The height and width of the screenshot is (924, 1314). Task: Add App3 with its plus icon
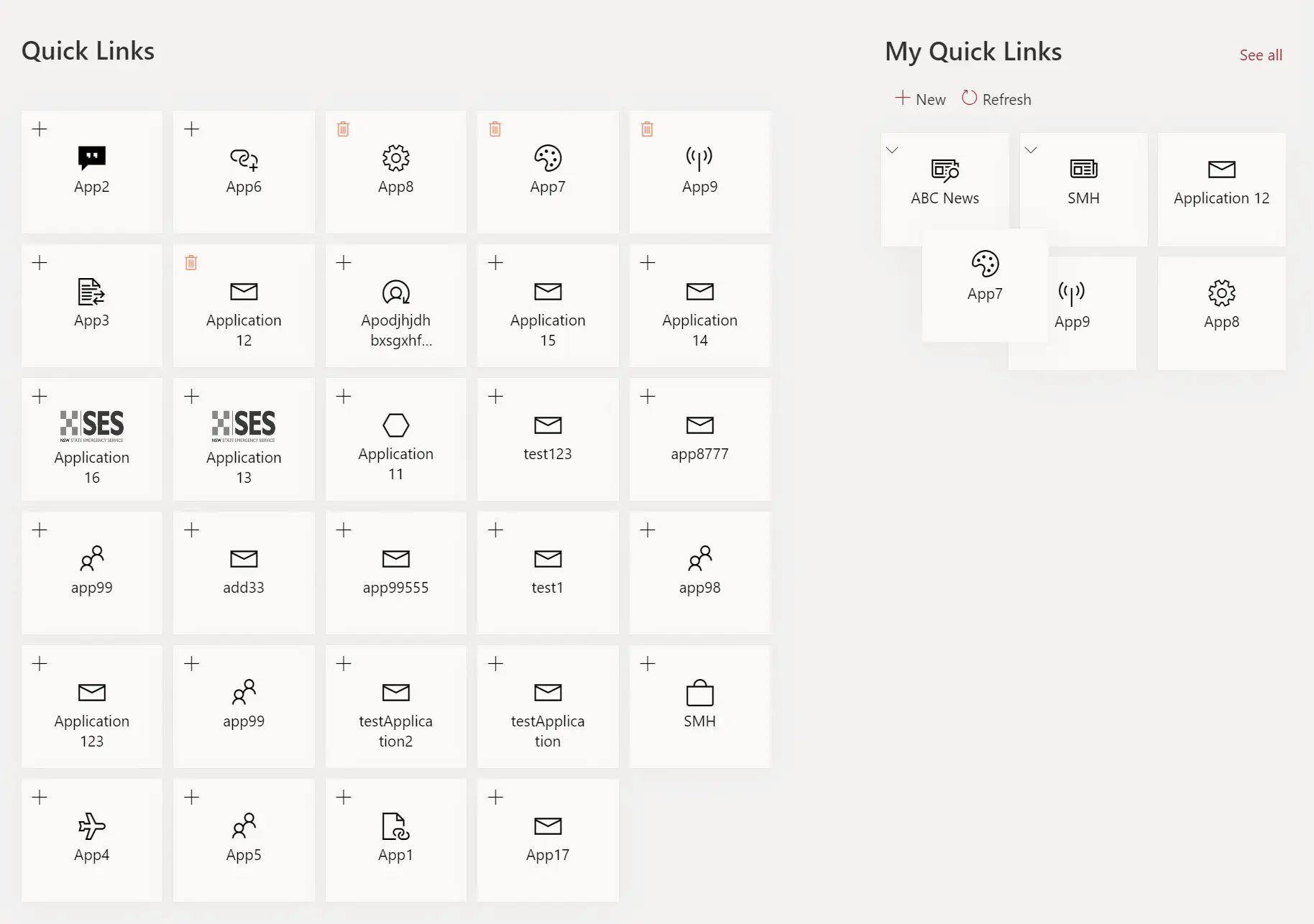click(40, 262)
